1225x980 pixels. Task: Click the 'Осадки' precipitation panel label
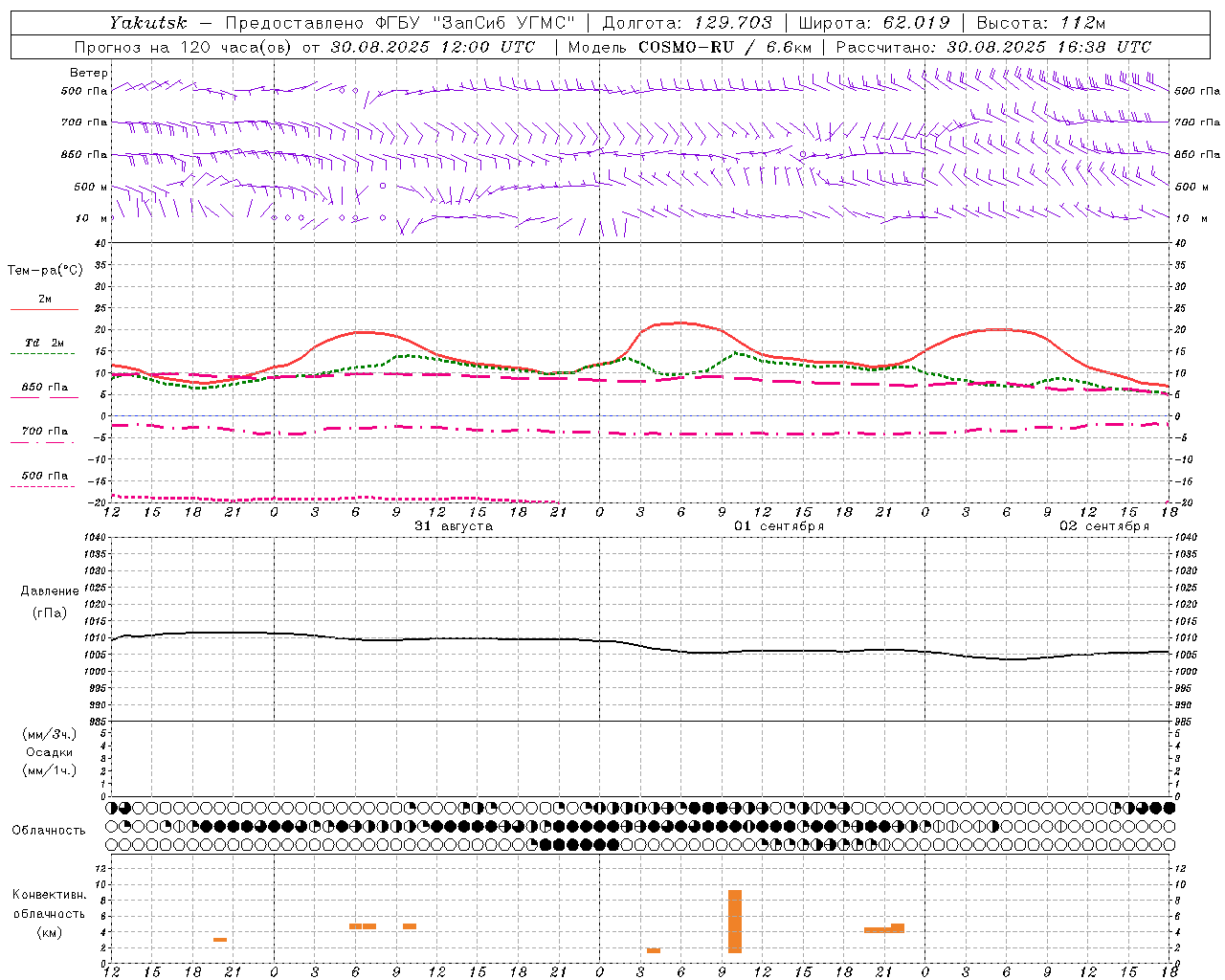coord(49,752)
